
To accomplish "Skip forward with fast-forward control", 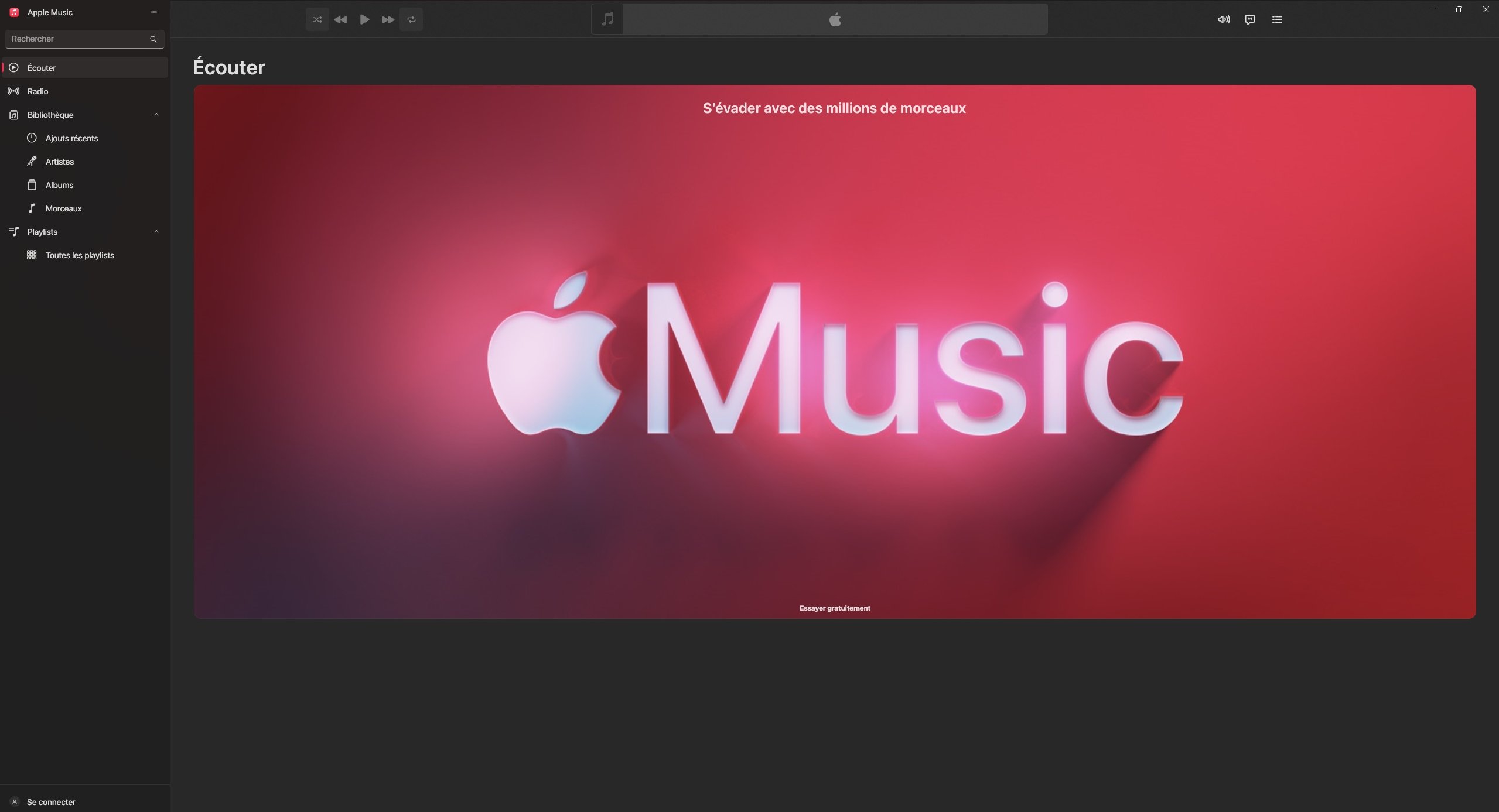I will (x=388, y=19).
